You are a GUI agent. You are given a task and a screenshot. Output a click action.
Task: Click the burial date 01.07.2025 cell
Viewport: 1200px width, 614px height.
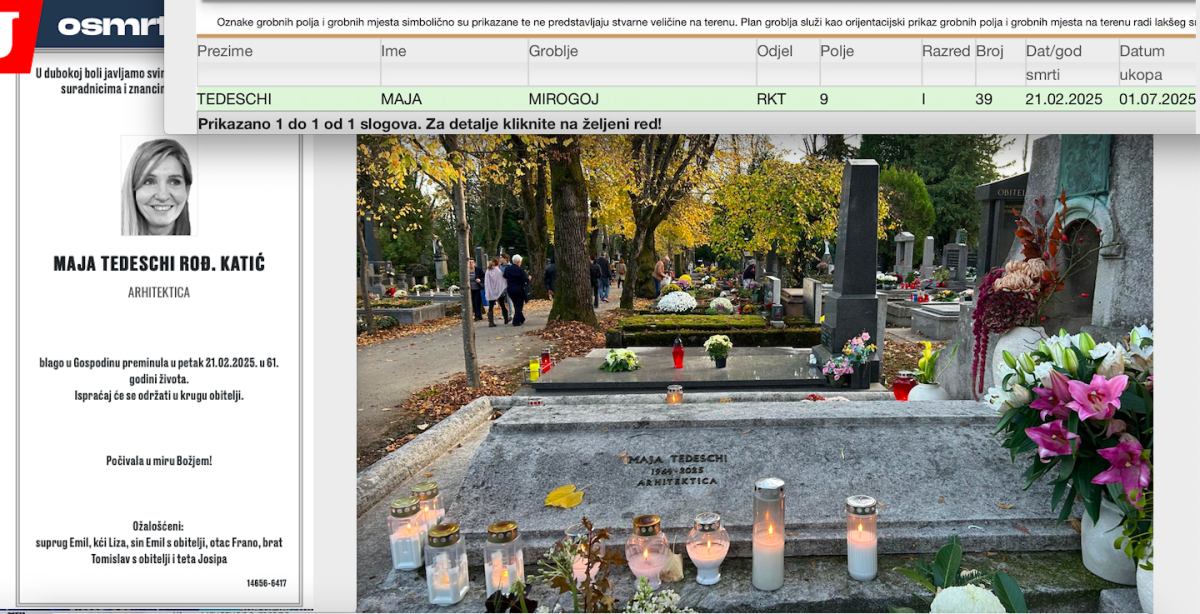tap(1157, 99)
